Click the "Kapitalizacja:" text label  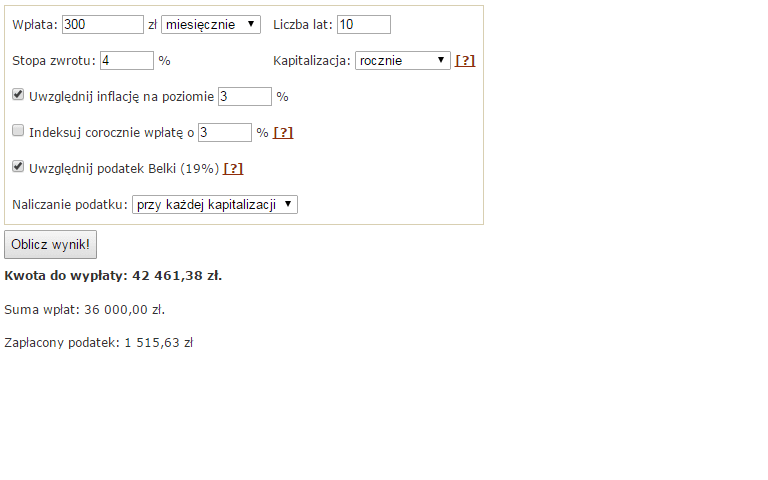(311, 60)
